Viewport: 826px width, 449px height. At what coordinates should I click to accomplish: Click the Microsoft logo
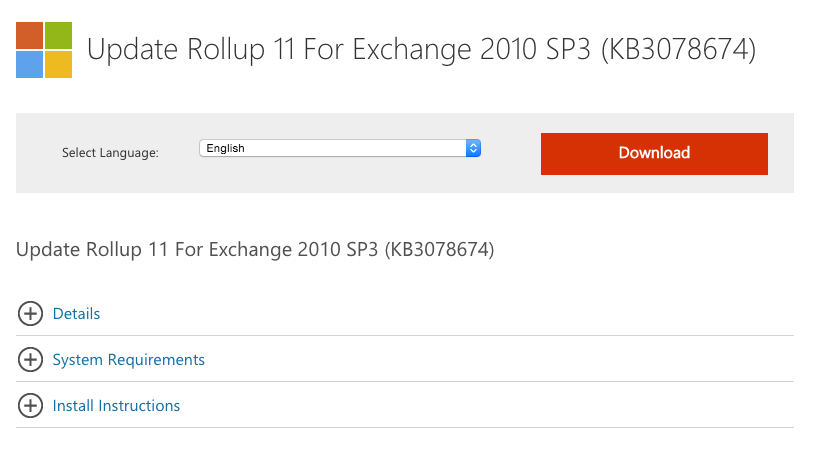[44, 50]
